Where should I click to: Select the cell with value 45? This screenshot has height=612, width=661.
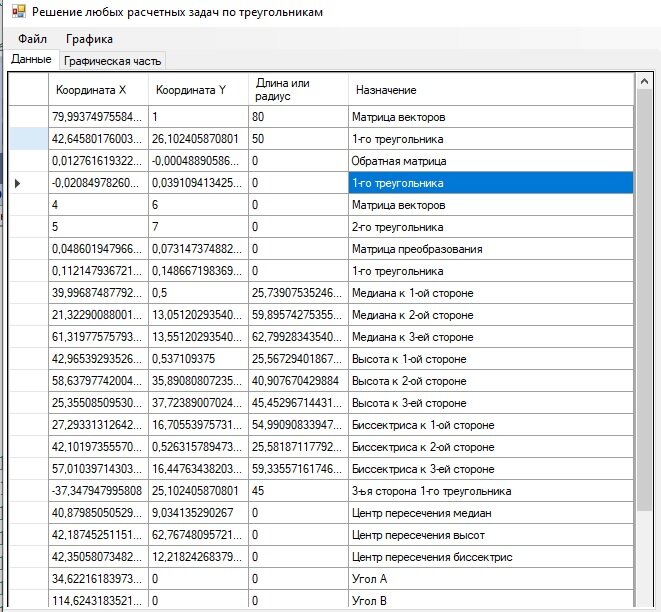click(x=298, y=491)
